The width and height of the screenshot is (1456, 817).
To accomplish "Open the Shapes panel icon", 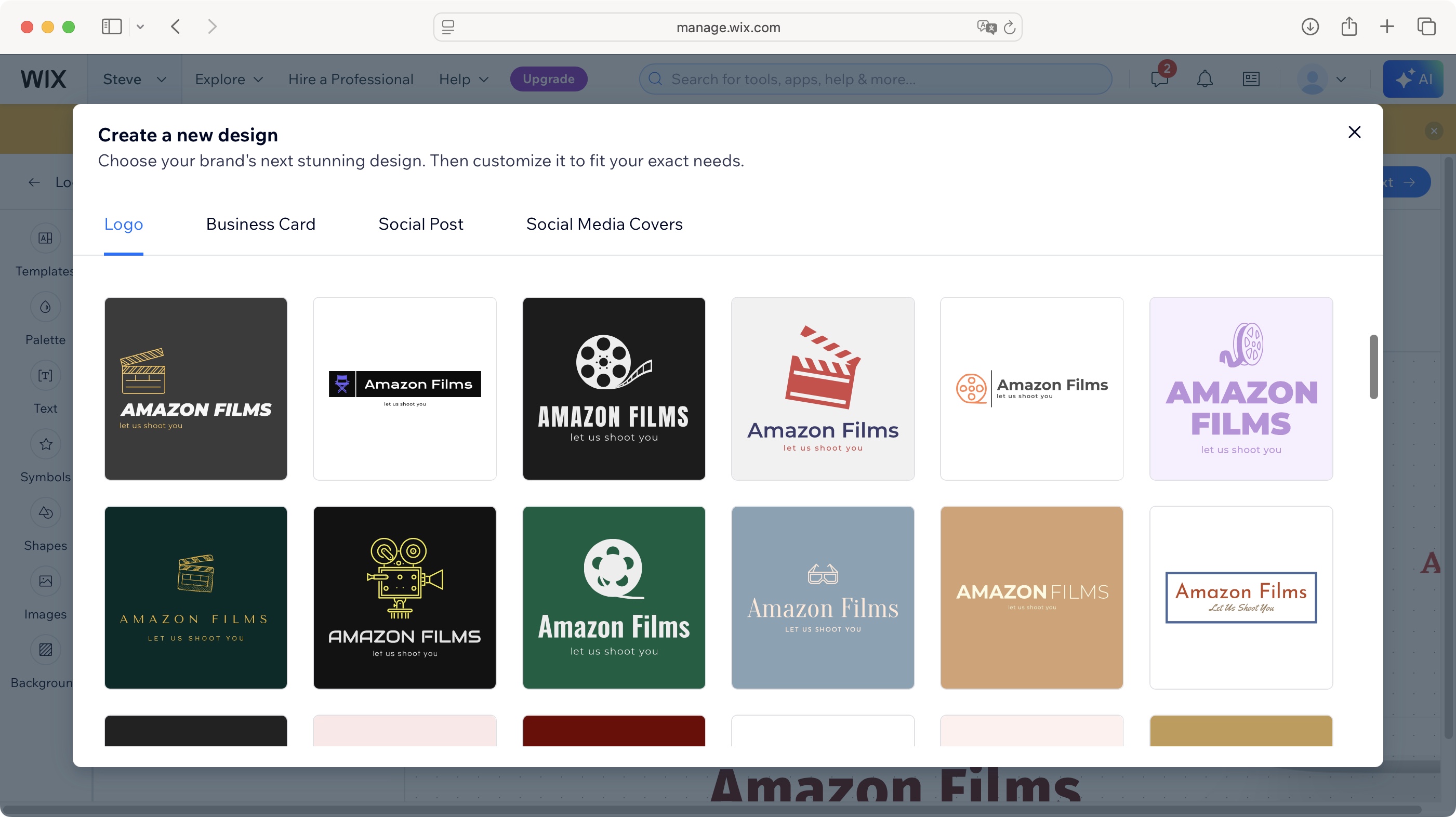I will pyautogui.click(x=45, y=512).
